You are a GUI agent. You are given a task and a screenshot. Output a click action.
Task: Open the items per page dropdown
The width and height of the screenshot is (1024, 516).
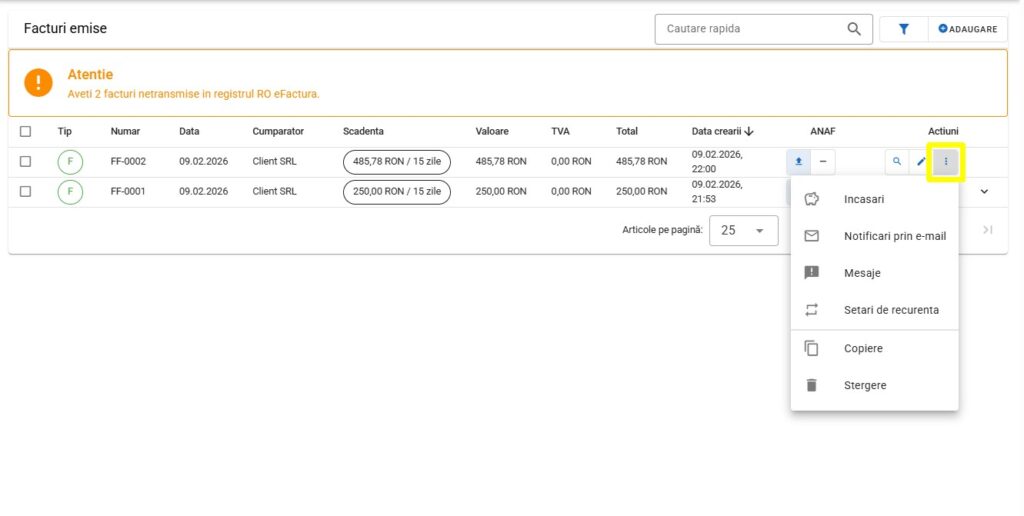[743, 230]
